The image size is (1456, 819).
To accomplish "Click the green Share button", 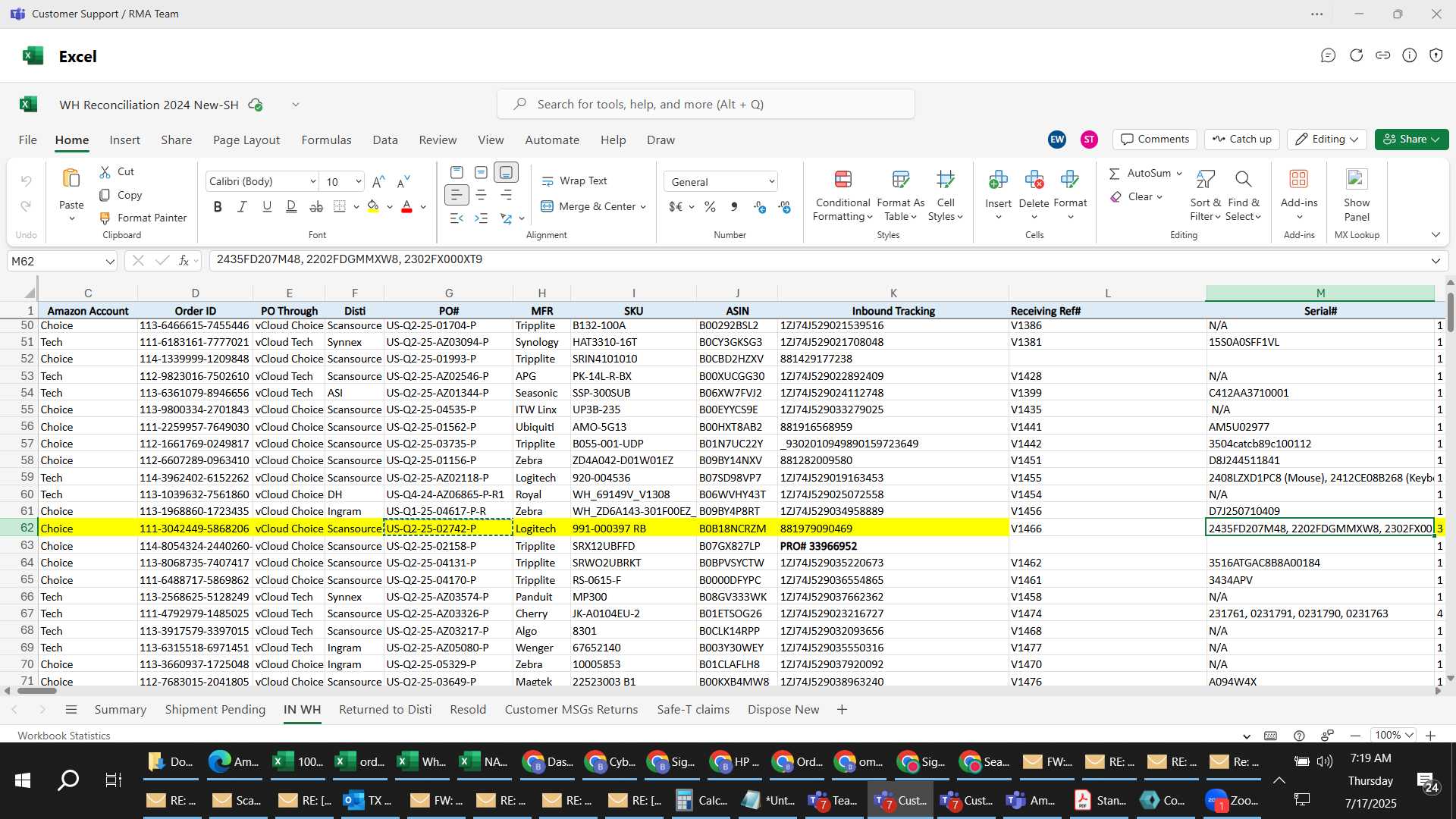I will [x=1411, y=140].
